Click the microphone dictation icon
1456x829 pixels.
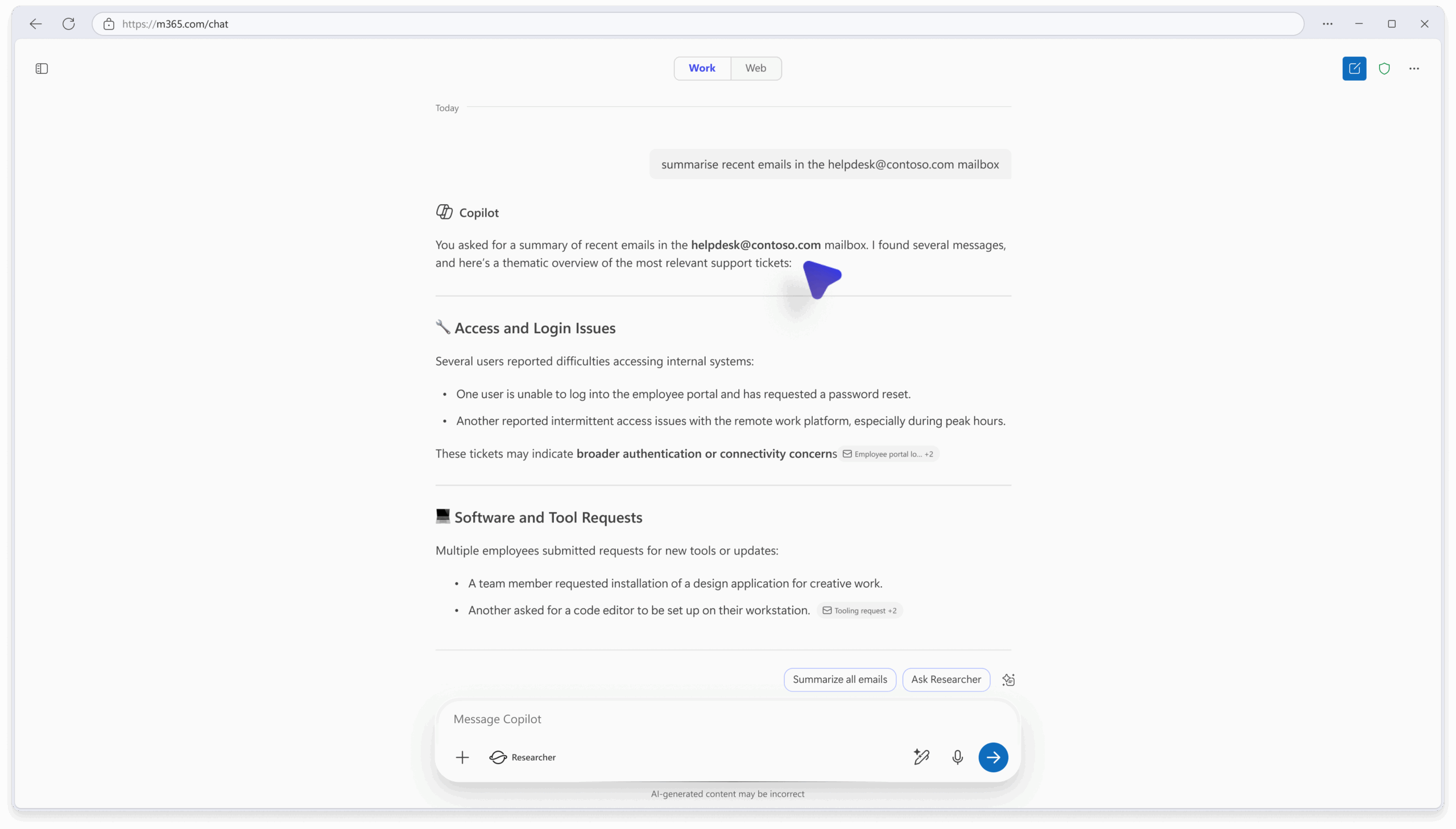957,757
